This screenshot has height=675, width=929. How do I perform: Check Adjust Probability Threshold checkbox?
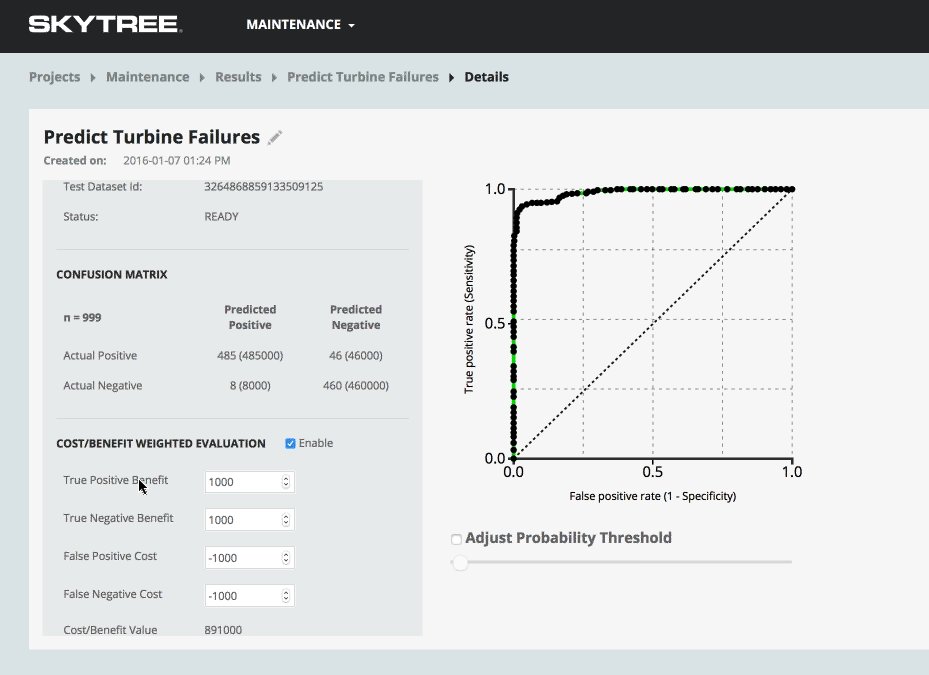(456, 539)
